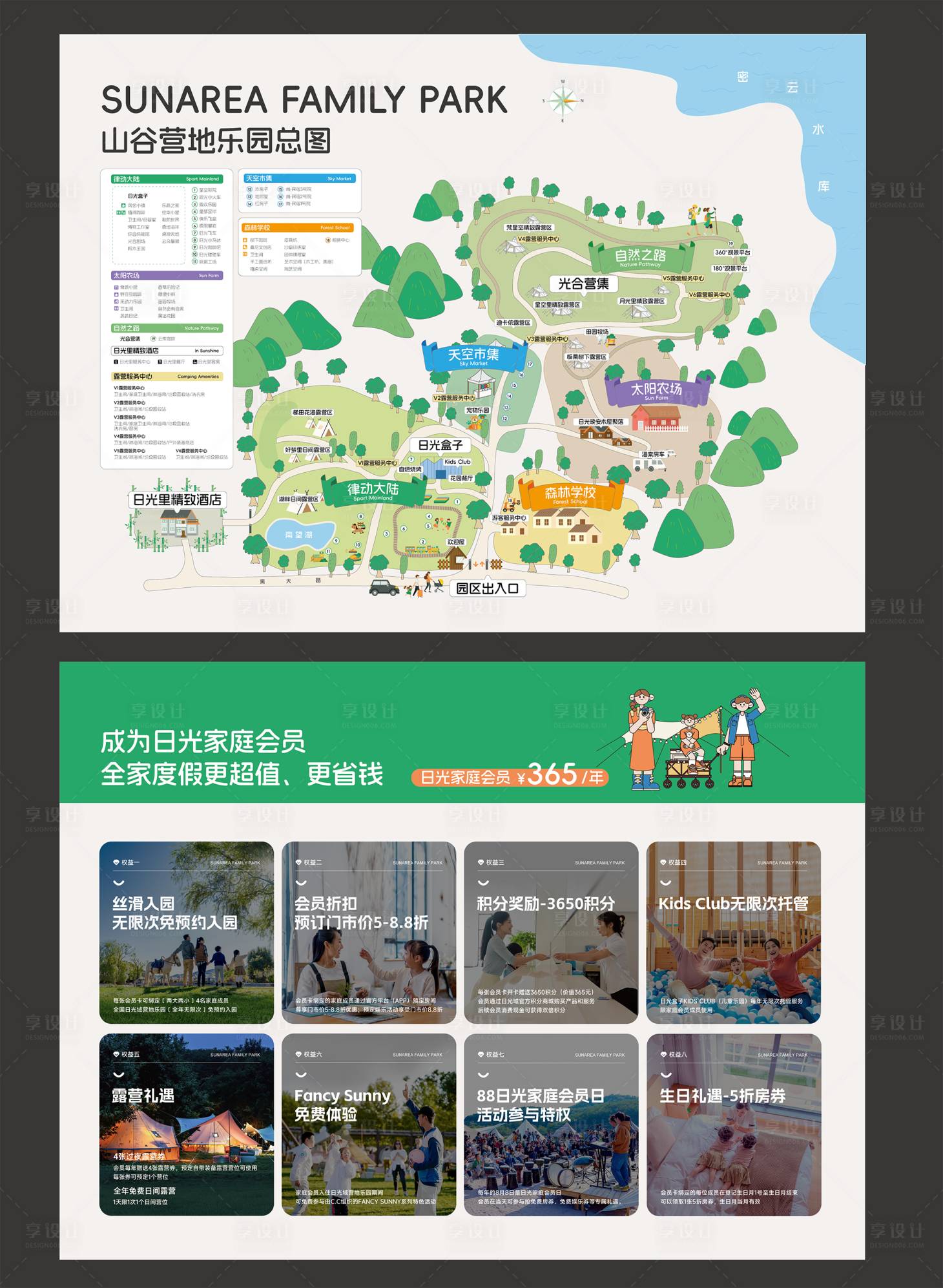Click the toy train on the oval track
The width and height of the screenshot is (943, 1288).
pyautogui.click(x=422, y=551)
